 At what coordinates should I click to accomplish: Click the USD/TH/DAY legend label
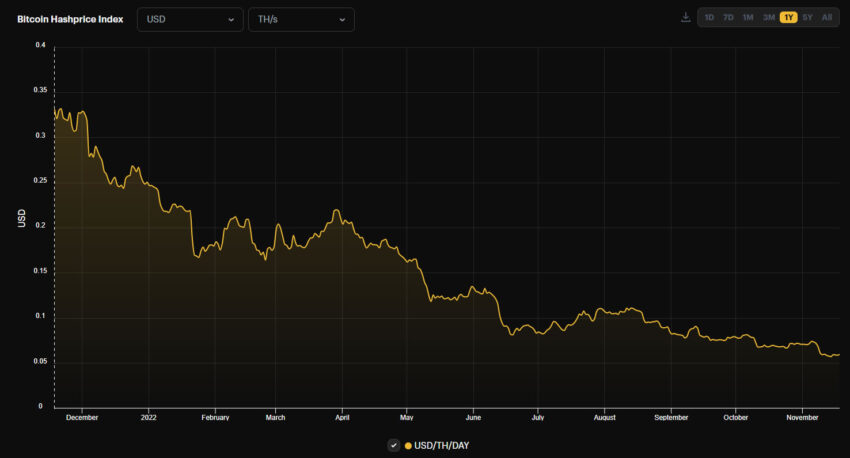click(x=441, y=446)
